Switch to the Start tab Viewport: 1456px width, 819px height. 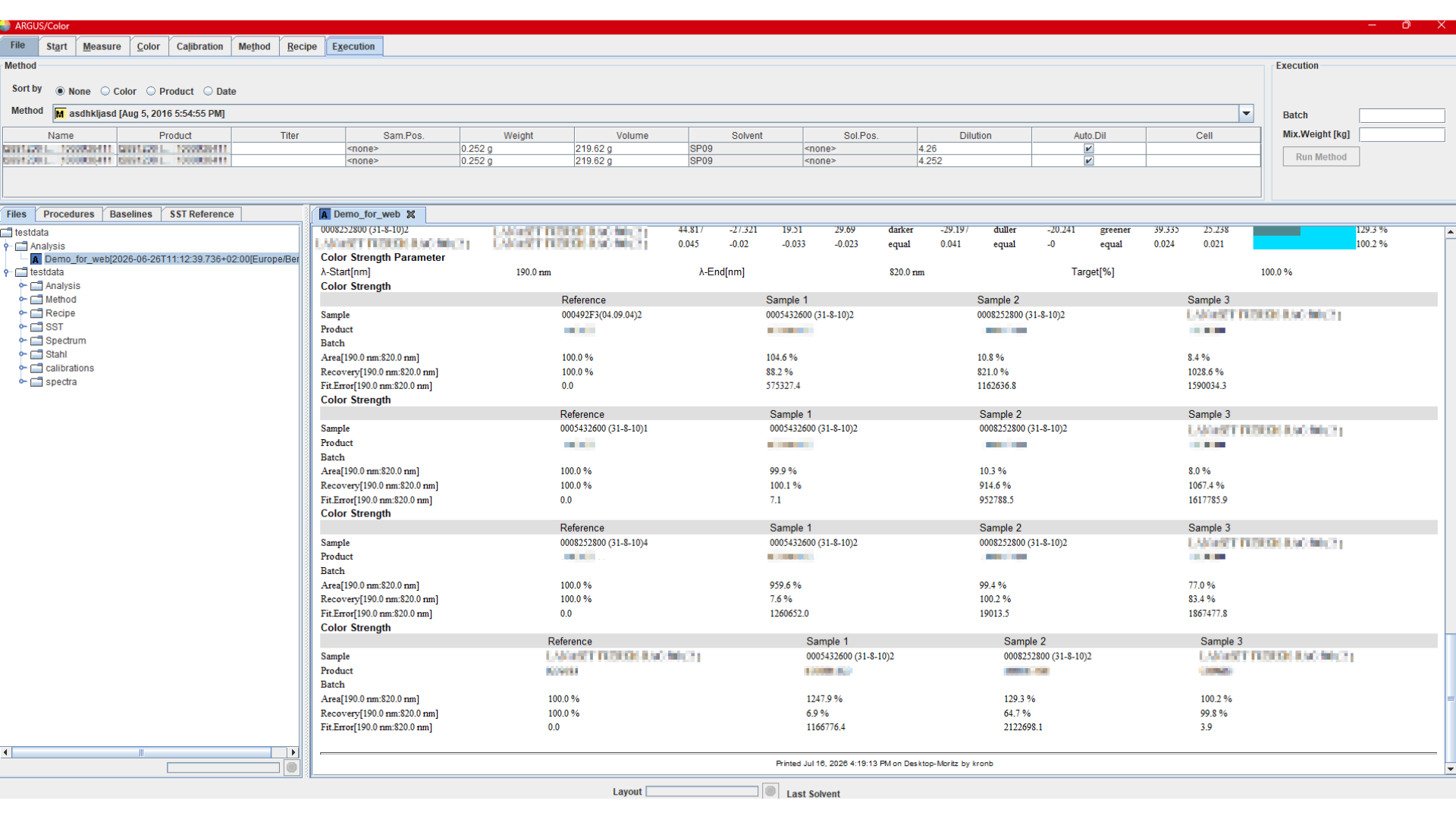click(x=57, y=46)
